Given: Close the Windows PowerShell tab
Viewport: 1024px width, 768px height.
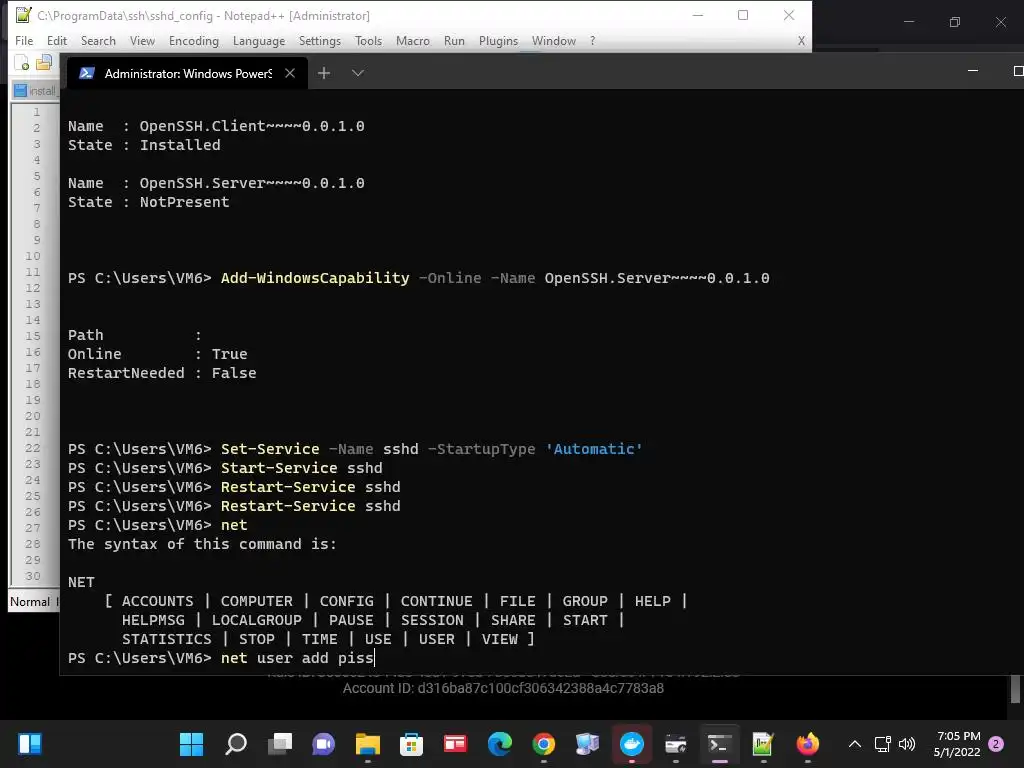Looking at the screenshot, I should point(290,73).
